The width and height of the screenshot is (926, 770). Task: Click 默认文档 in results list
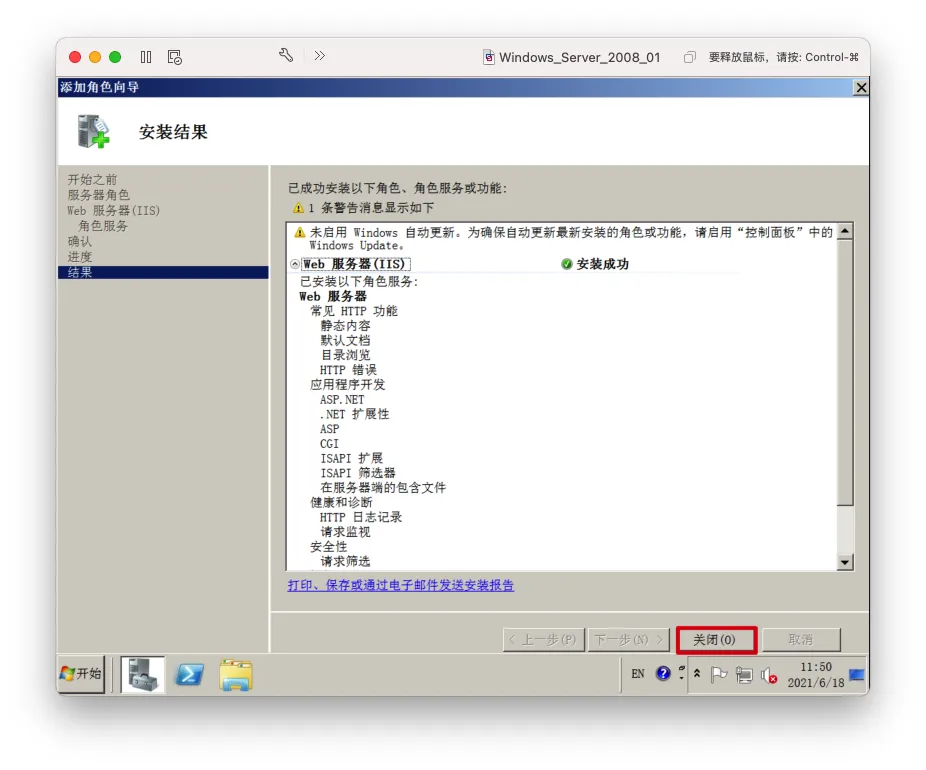[345, 341]
